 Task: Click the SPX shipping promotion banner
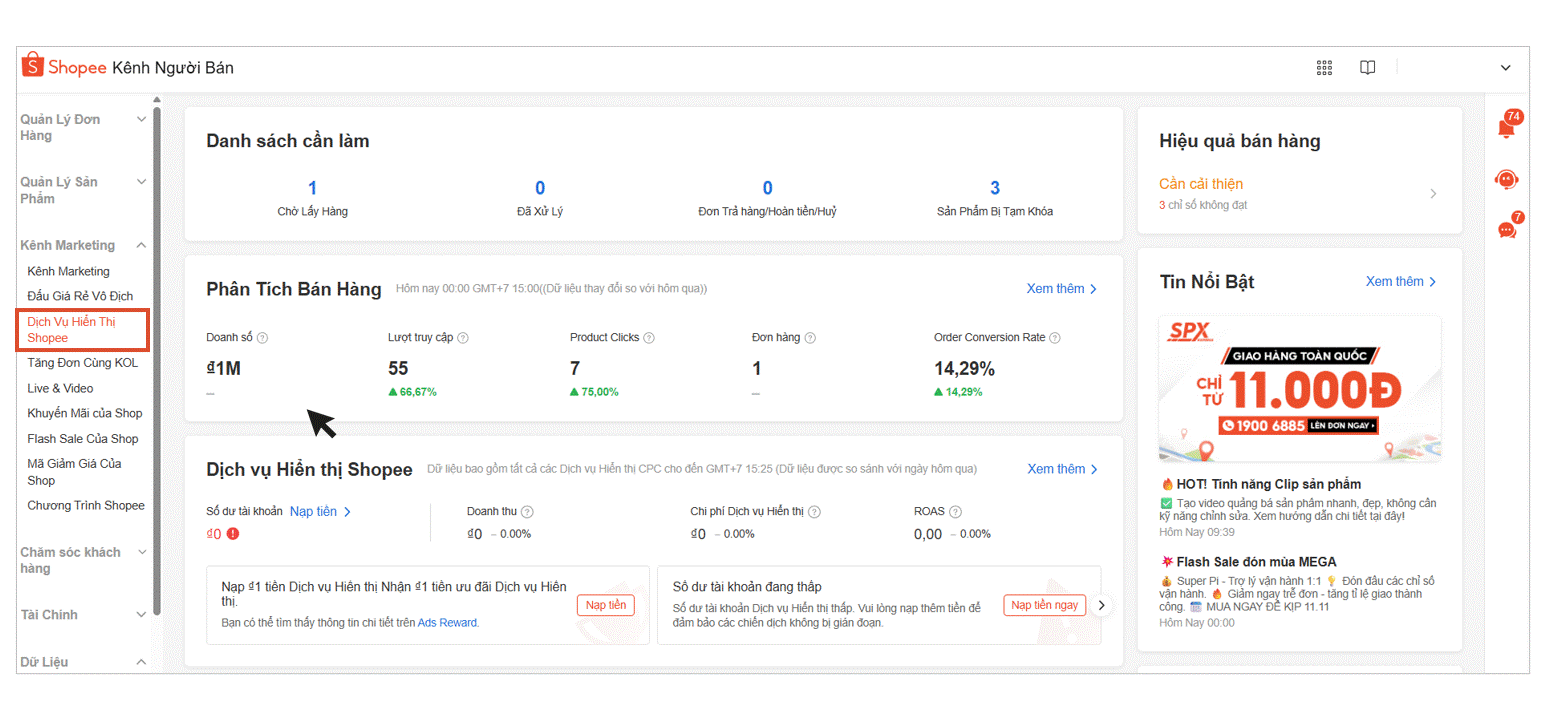pyautogui.click(x=1299, y=389)
